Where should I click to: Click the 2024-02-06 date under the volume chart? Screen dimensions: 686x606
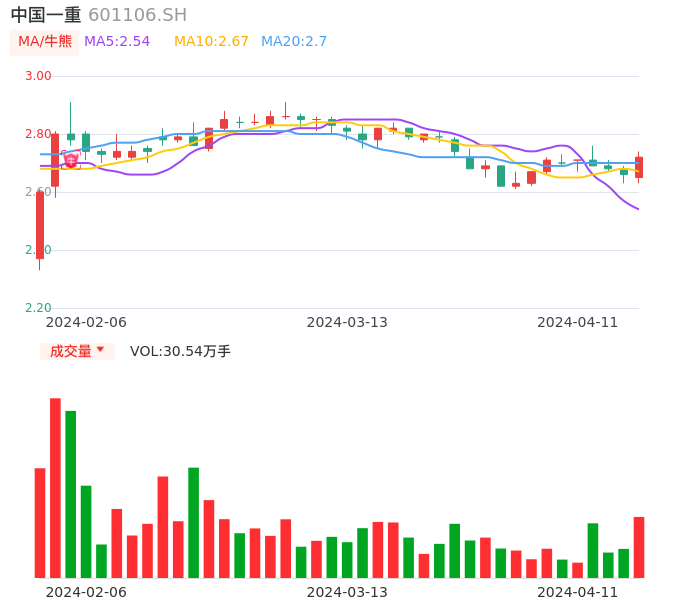pyautogui.click(x=86, y=592)
